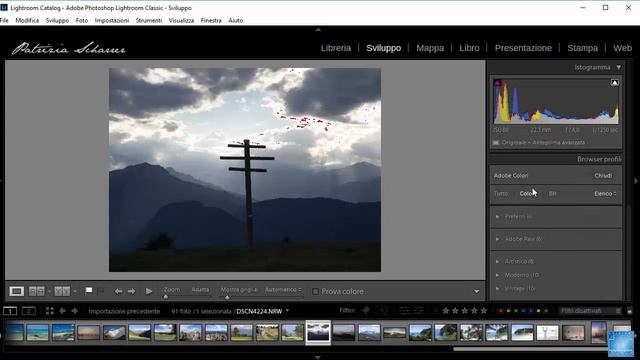Adjust the Zoom slider handle
The image size is (640, 360).
click(166, 297)
